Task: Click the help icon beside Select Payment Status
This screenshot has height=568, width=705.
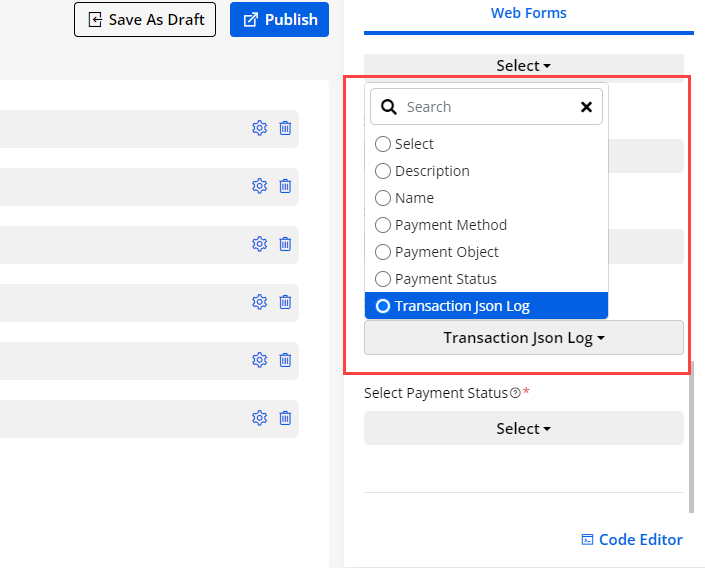Action: 515,393
